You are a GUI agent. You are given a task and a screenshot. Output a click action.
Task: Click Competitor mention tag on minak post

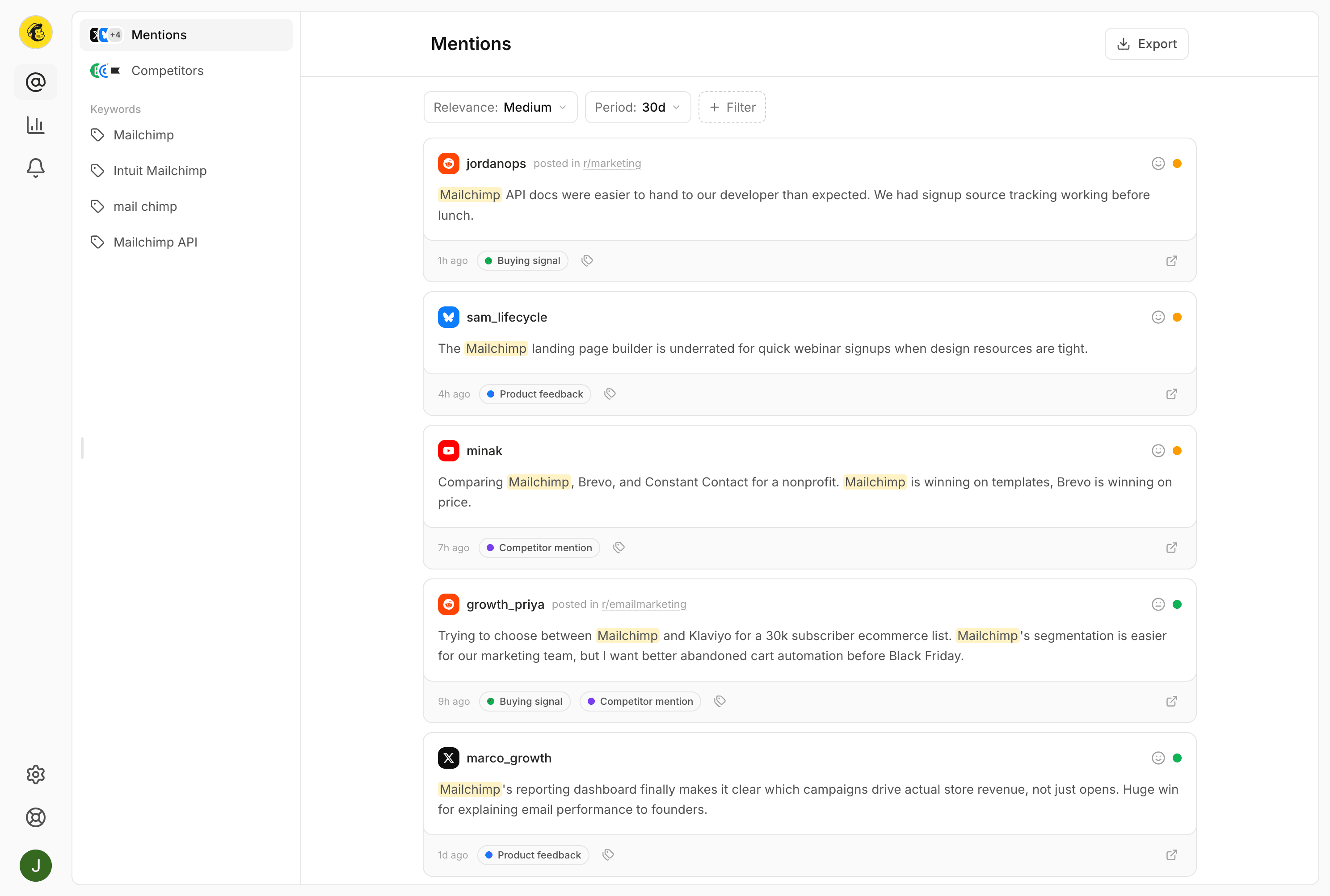click(539, 548)
